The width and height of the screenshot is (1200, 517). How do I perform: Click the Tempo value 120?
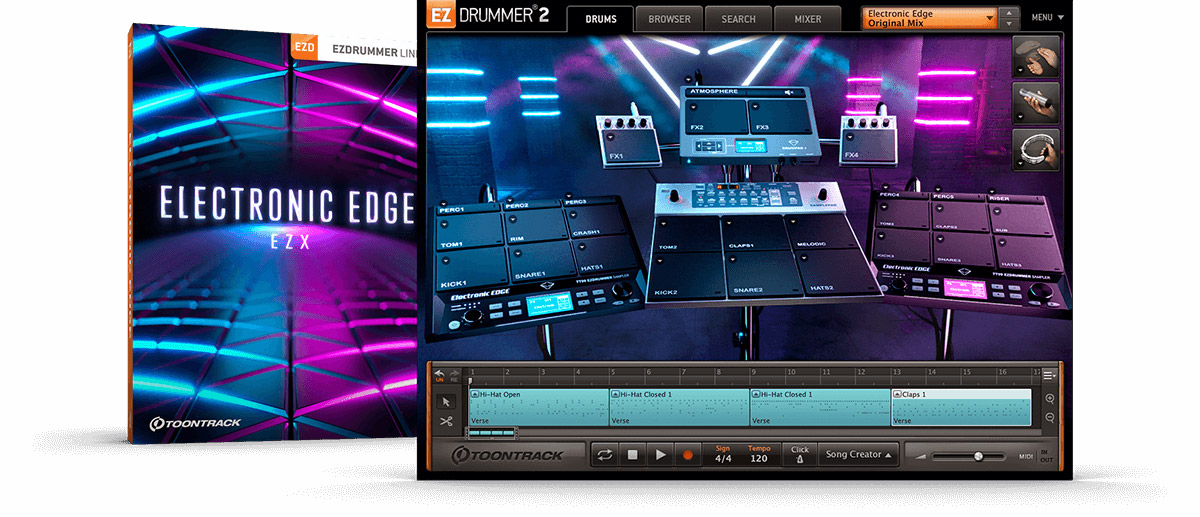click(x=758, y=459)
